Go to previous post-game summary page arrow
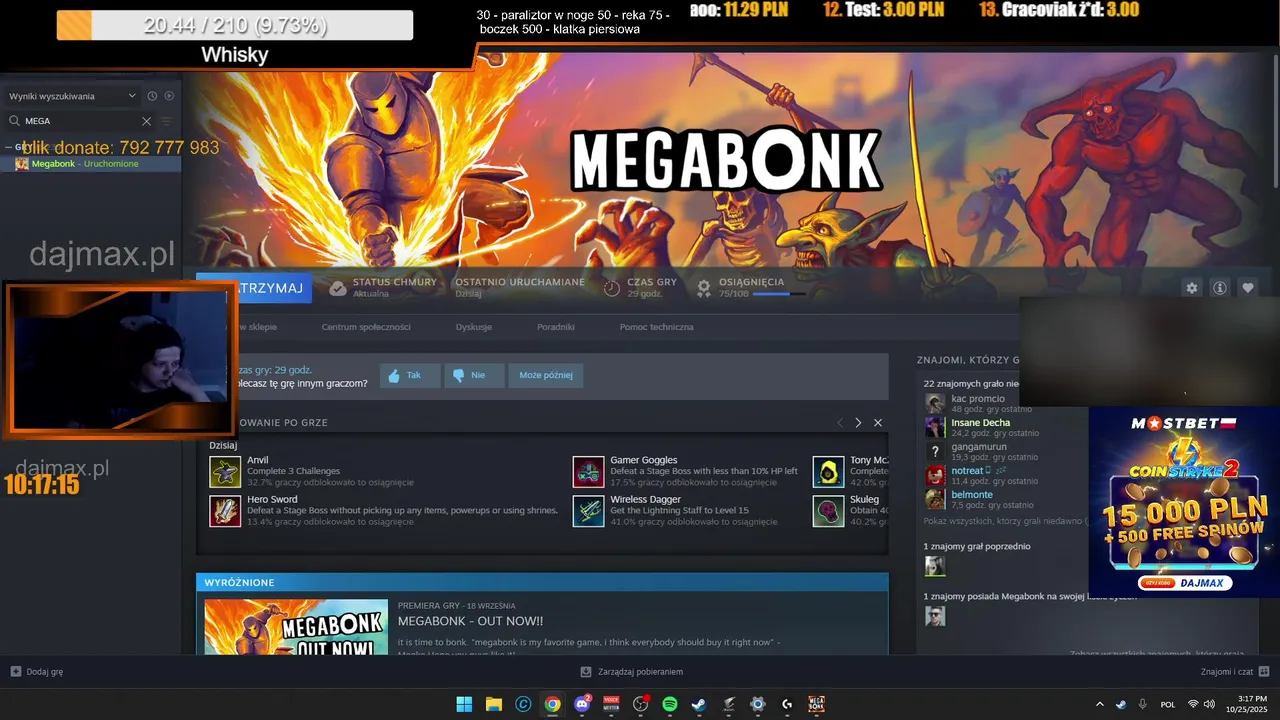This screenshot has width=1280, height=720. 840,423
